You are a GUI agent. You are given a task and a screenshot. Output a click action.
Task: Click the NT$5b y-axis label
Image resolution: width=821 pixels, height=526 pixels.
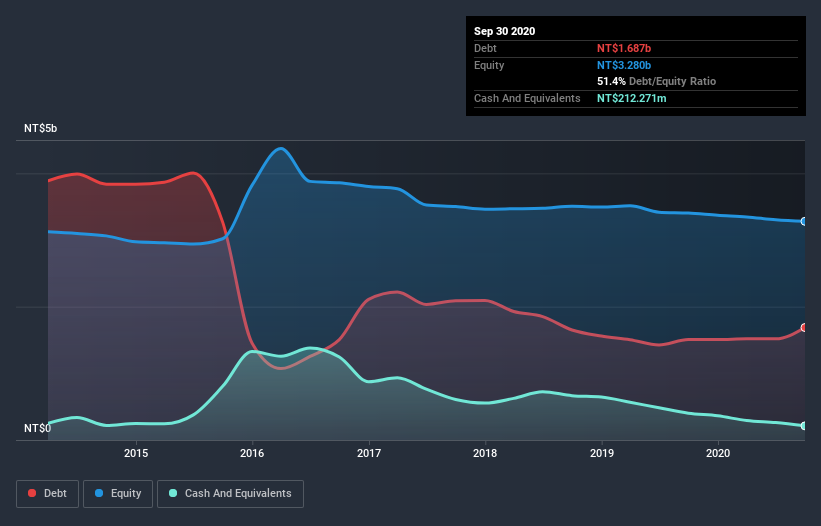[x=40, y=128]
